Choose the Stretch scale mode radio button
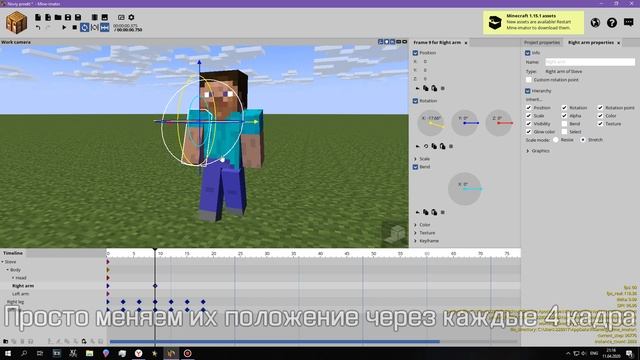This screenshot has width=640, height=360. pyautogui.click(x=583, y=140)
